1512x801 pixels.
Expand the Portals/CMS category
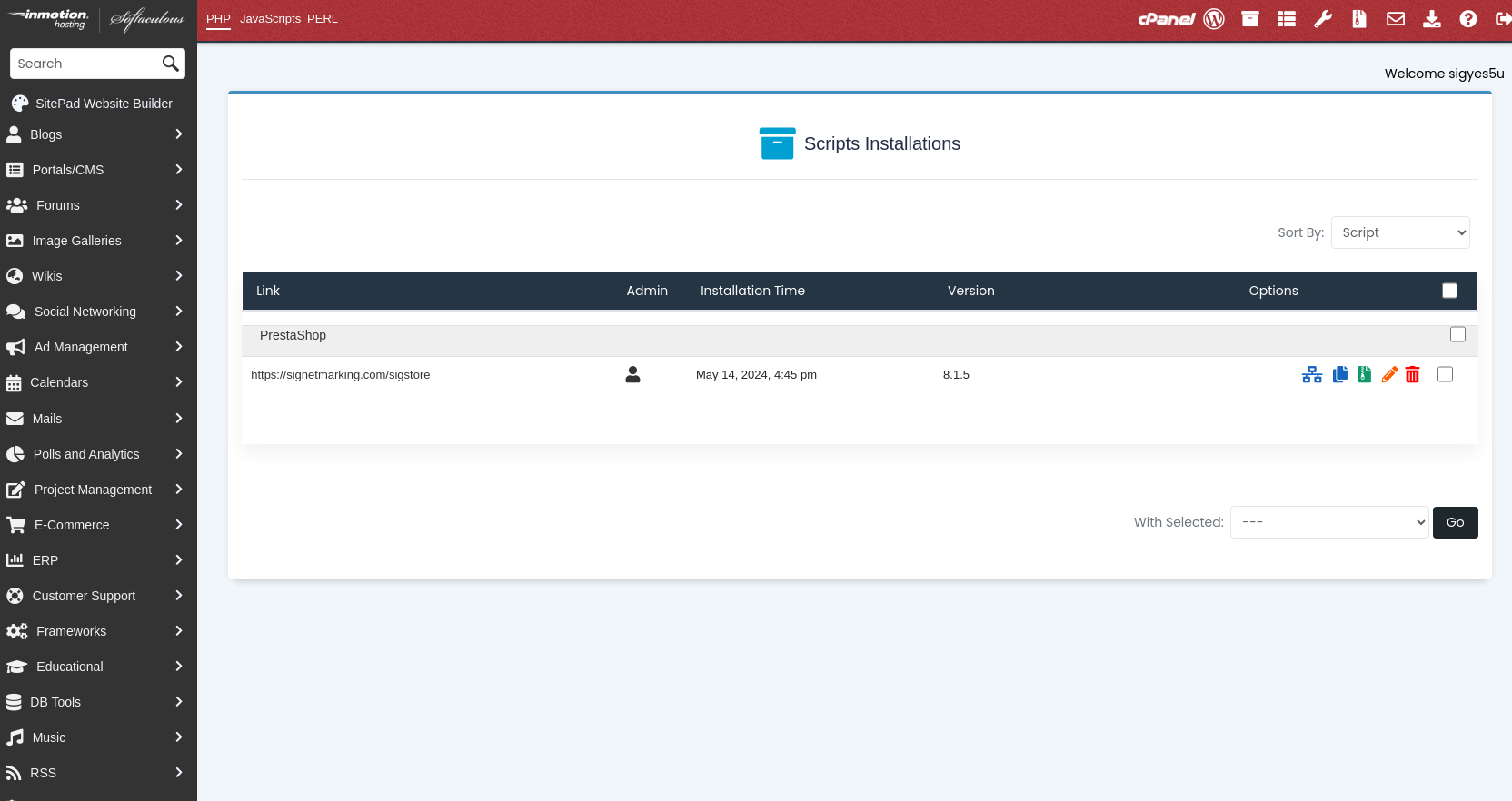click(98, 170)
